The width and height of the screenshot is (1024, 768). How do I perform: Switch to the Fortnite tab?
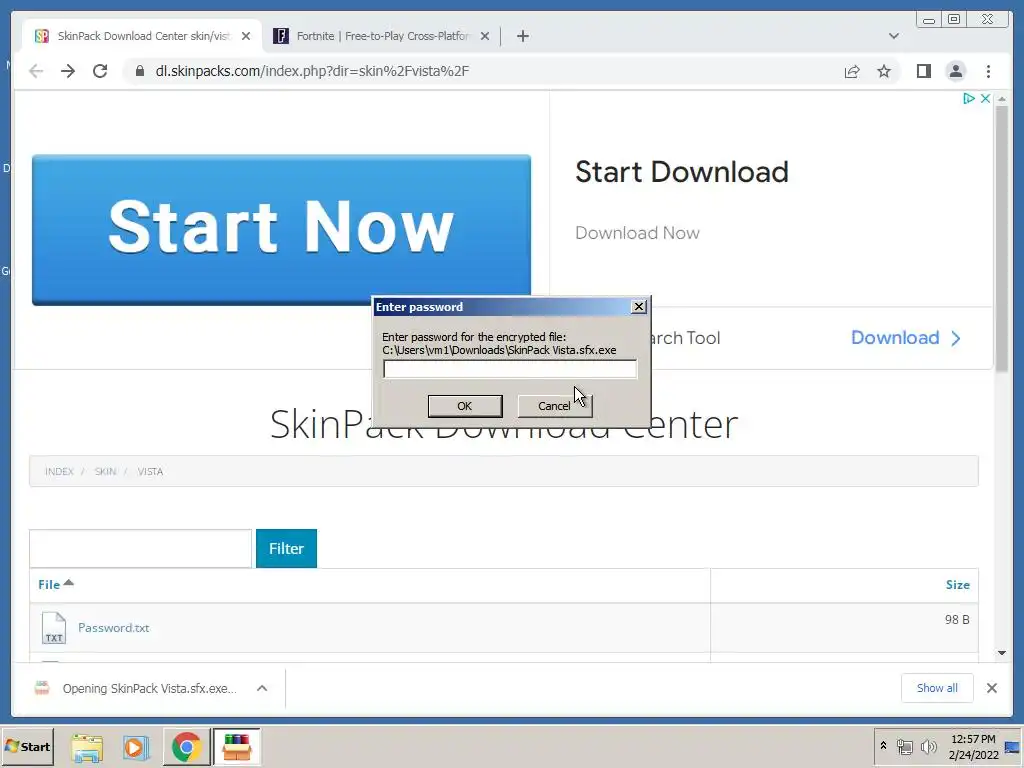[x=382, y=36]
